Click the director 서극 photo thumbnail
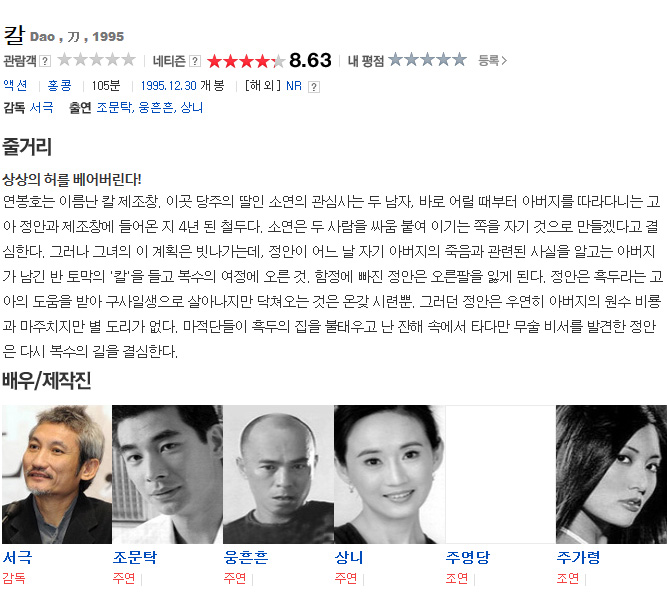This screenshot has width=669, height=597. point(57,474)
